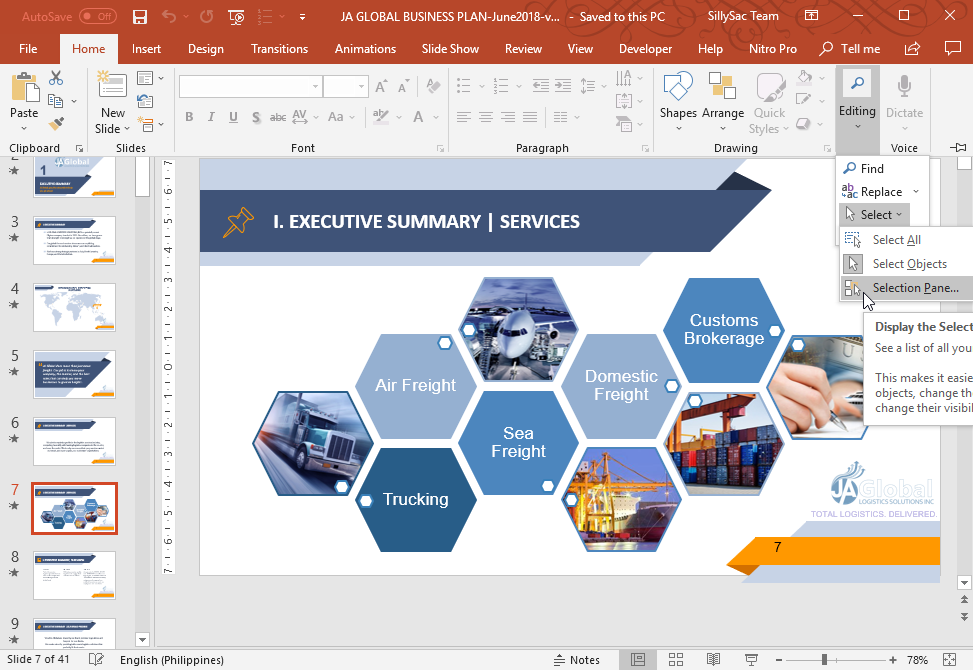The height and width of the screenshot is (670, 973).
Task: Open the Transitions tab
Action: pos(279,49)
